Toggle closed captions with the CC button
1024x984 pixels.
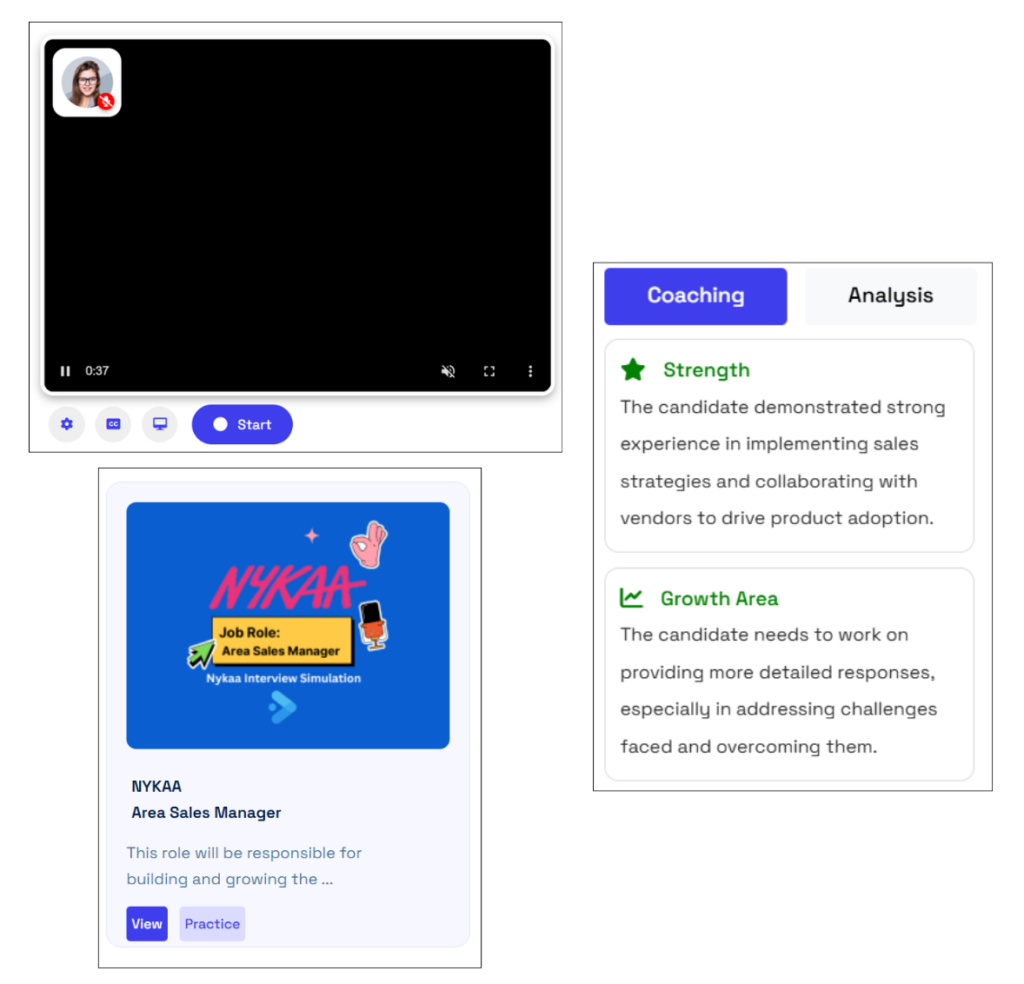tap(113, 424)
